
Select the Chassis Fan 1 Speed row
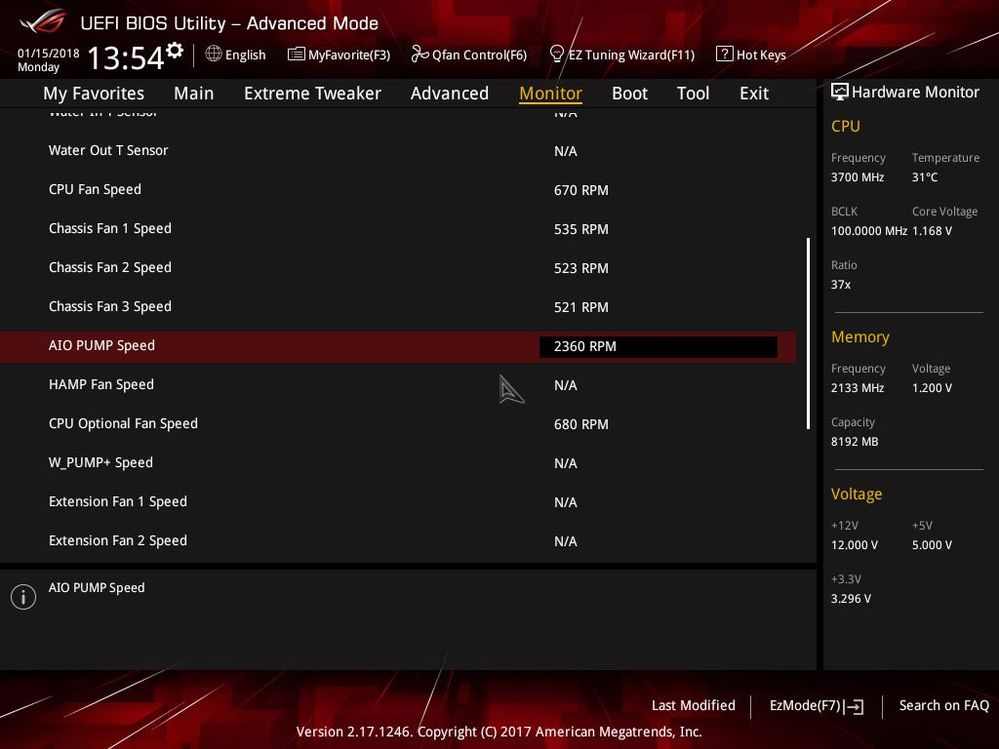398,229
